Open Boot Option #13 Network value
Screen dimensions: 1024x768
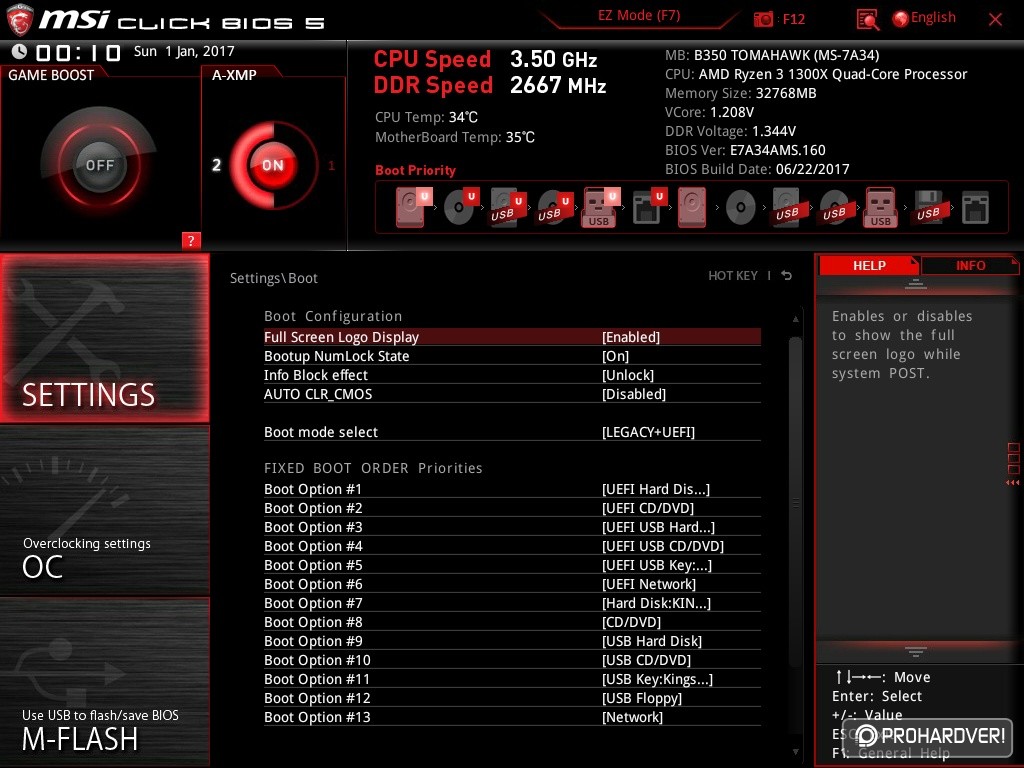[x=632, y=716]
